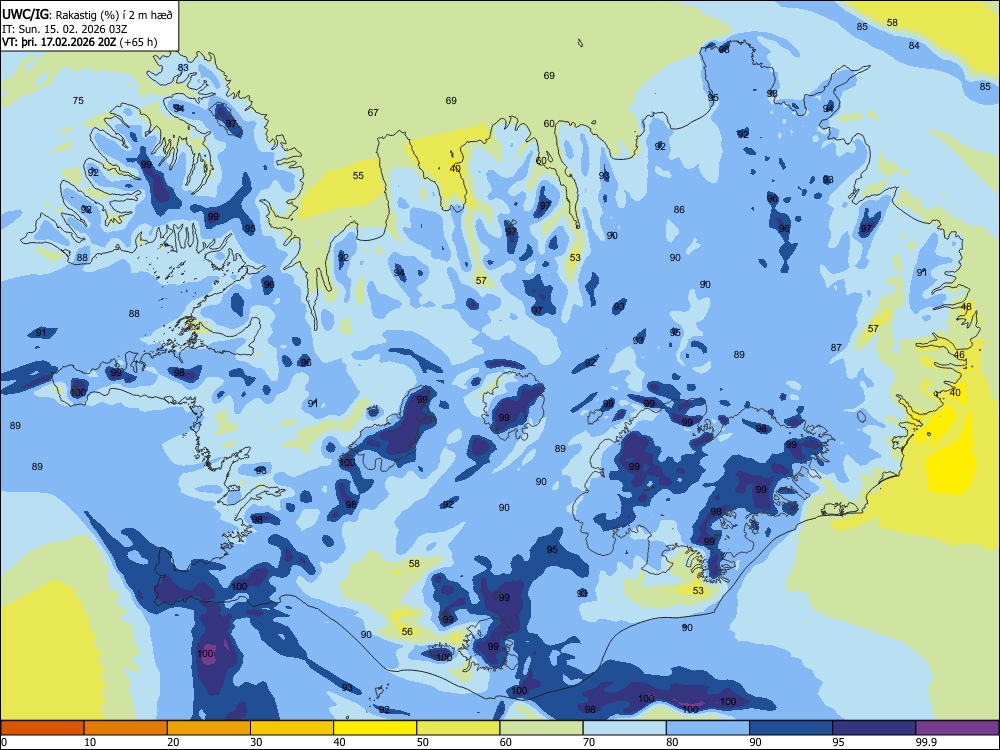Click the map value '86'

(x=679, y=209)
